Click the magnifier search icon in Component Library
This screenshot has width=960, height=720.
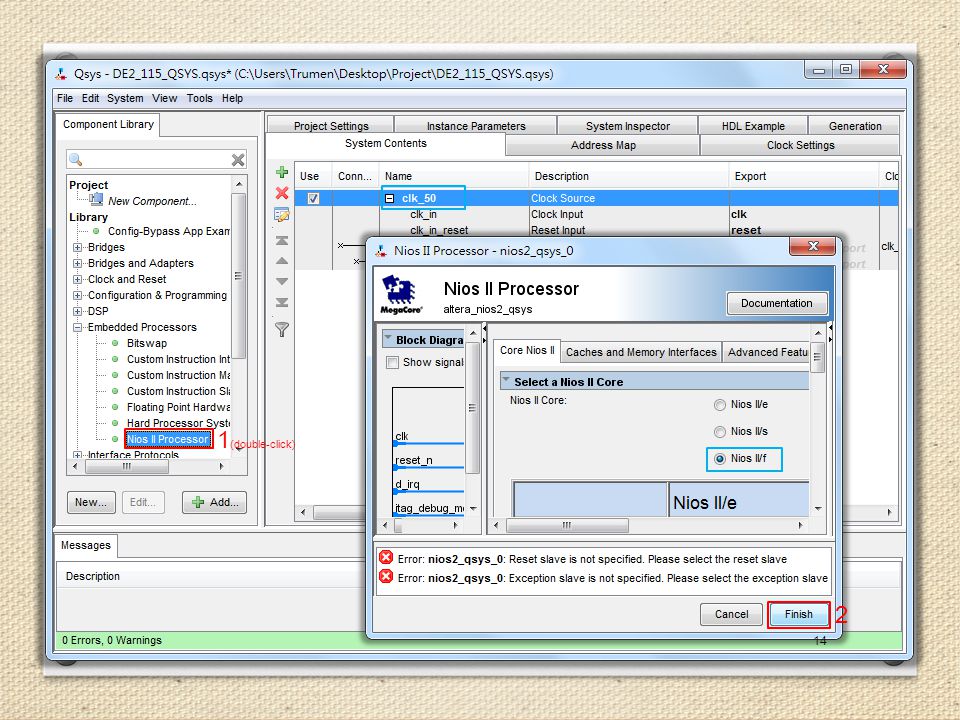click(76, 160)
